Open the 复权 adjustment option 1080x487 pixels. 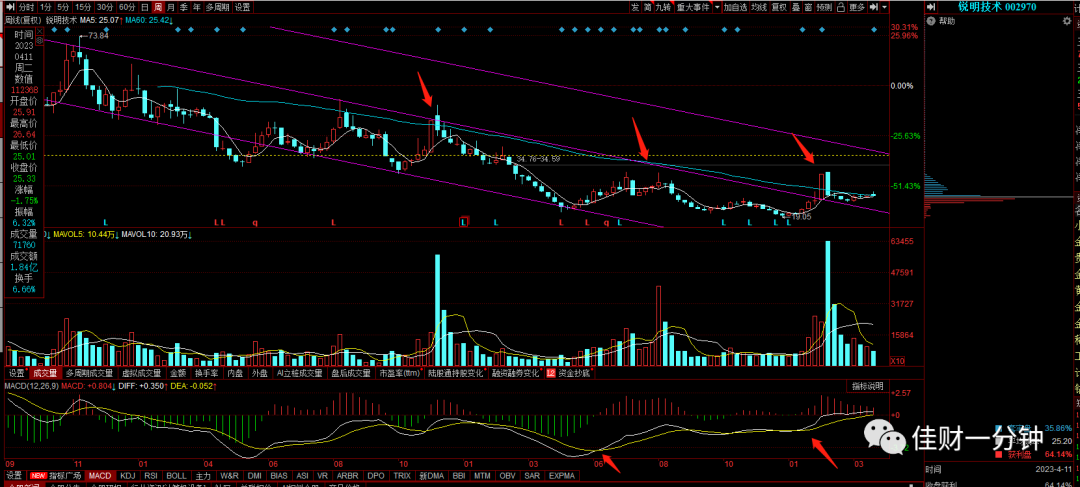779,7
